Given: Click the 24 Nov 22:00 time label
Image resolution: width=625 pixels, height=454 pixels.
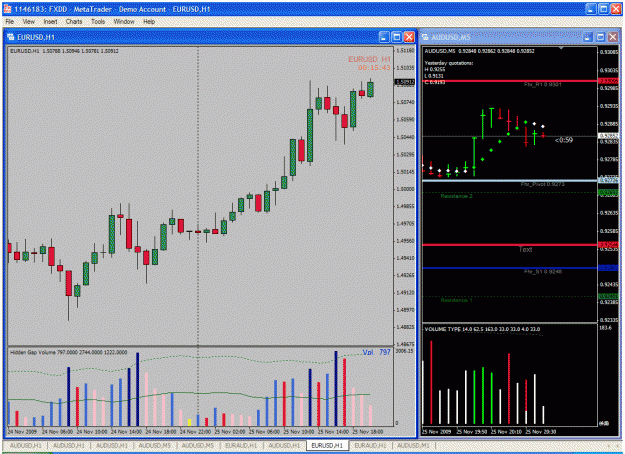Looking at the screenshot, I should point(195,432).
